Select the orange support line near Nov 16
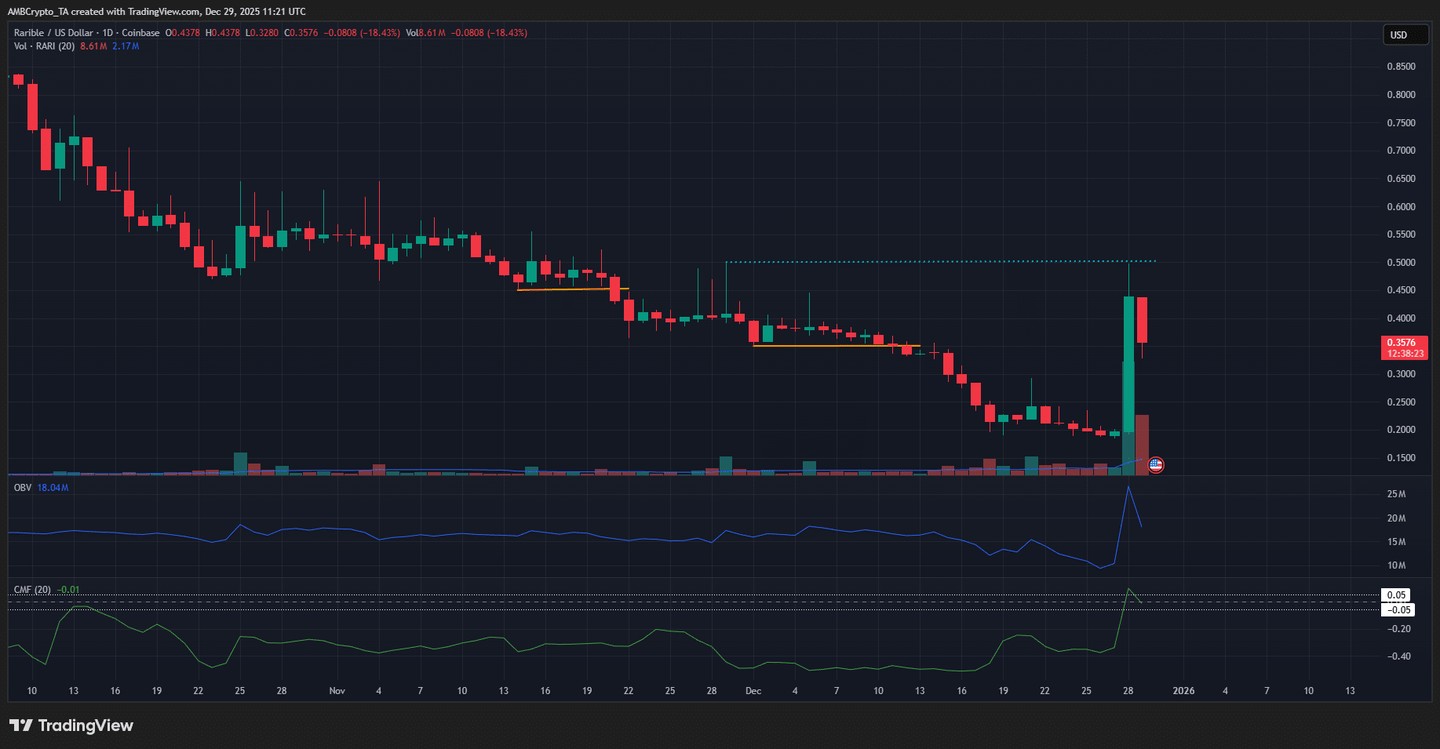This screenshot has height=749, width=1440. point(572,289)
